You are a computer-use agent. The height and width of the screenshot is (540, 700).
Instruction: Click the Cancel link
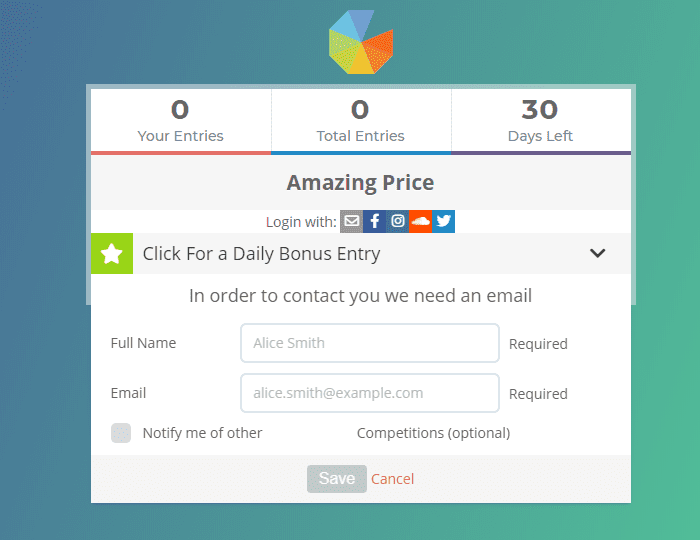click(393, 479)
